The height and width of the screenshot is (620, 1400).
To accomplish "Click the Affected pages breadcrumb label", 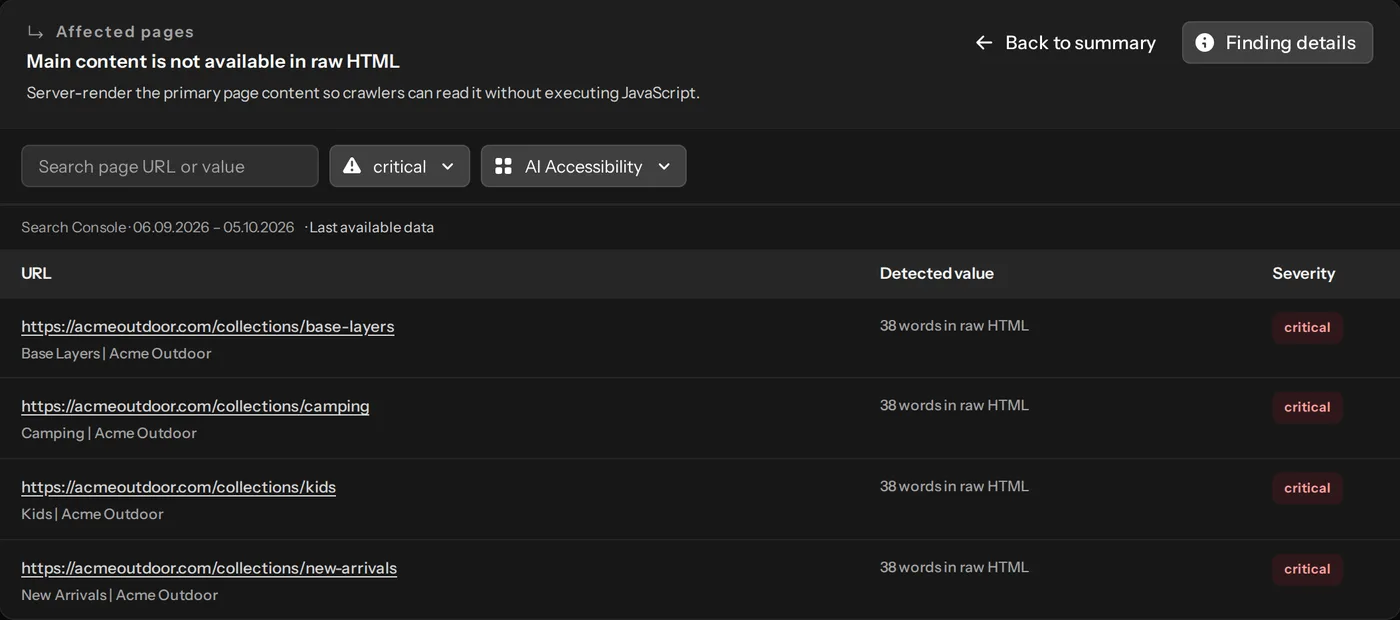I will pyautogui.click(x=125, y=32).
